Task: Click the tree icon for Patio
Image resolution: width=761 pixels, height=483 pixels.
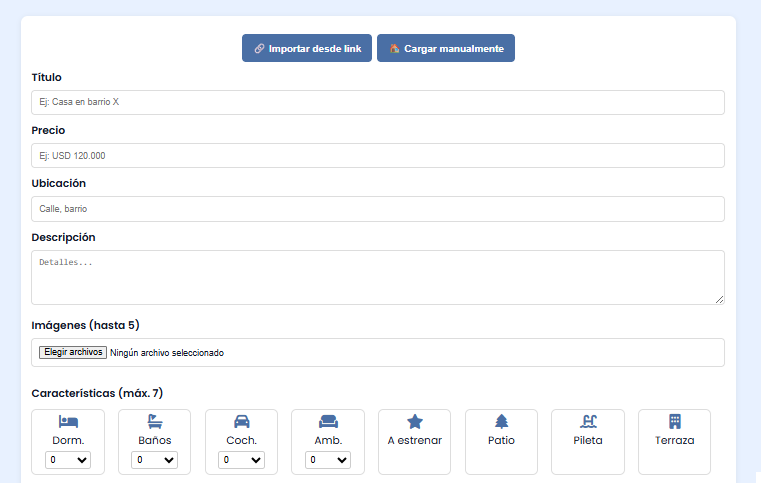Action: [501, 421]
